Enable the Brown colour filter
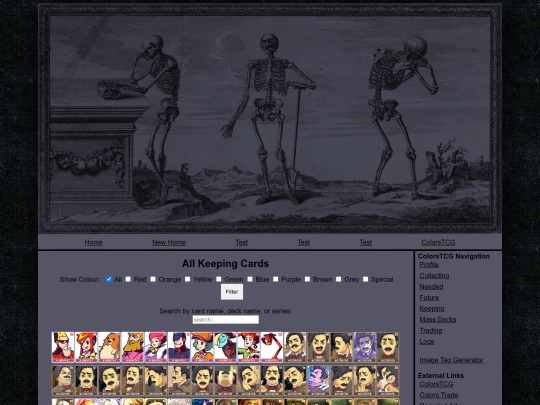The height and width of the screenshot is (405, 540). click(x=307, y=279)
